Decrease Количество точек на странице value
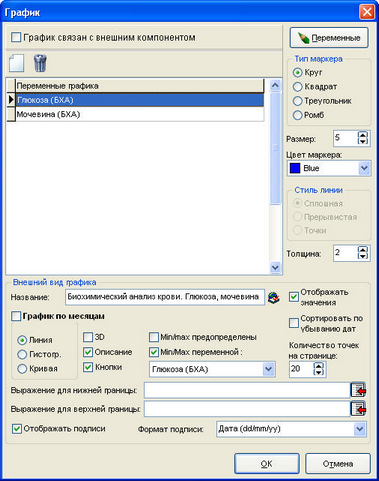 click(319, 372)
